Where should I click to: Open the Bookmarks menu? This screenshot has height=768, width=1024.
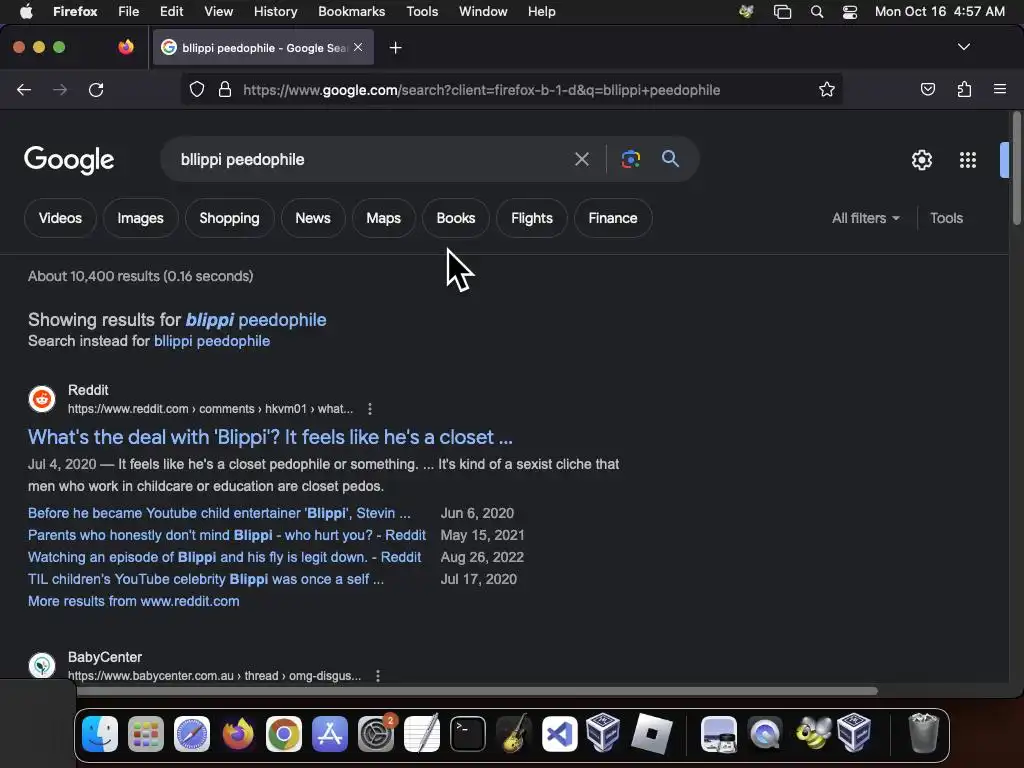coord(351,12)
